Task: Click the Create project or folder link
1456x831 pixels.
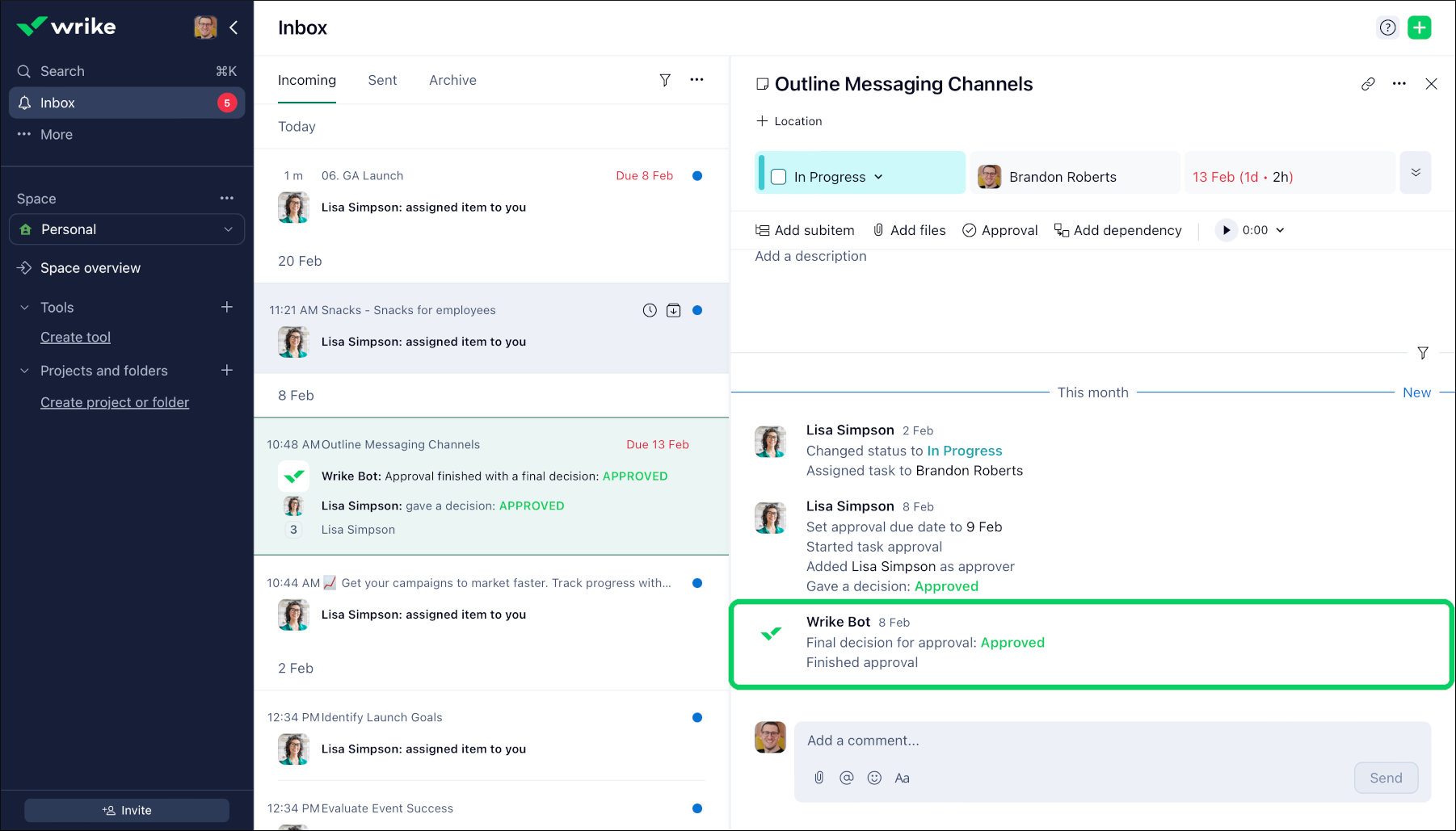Action: pos(115,402)
